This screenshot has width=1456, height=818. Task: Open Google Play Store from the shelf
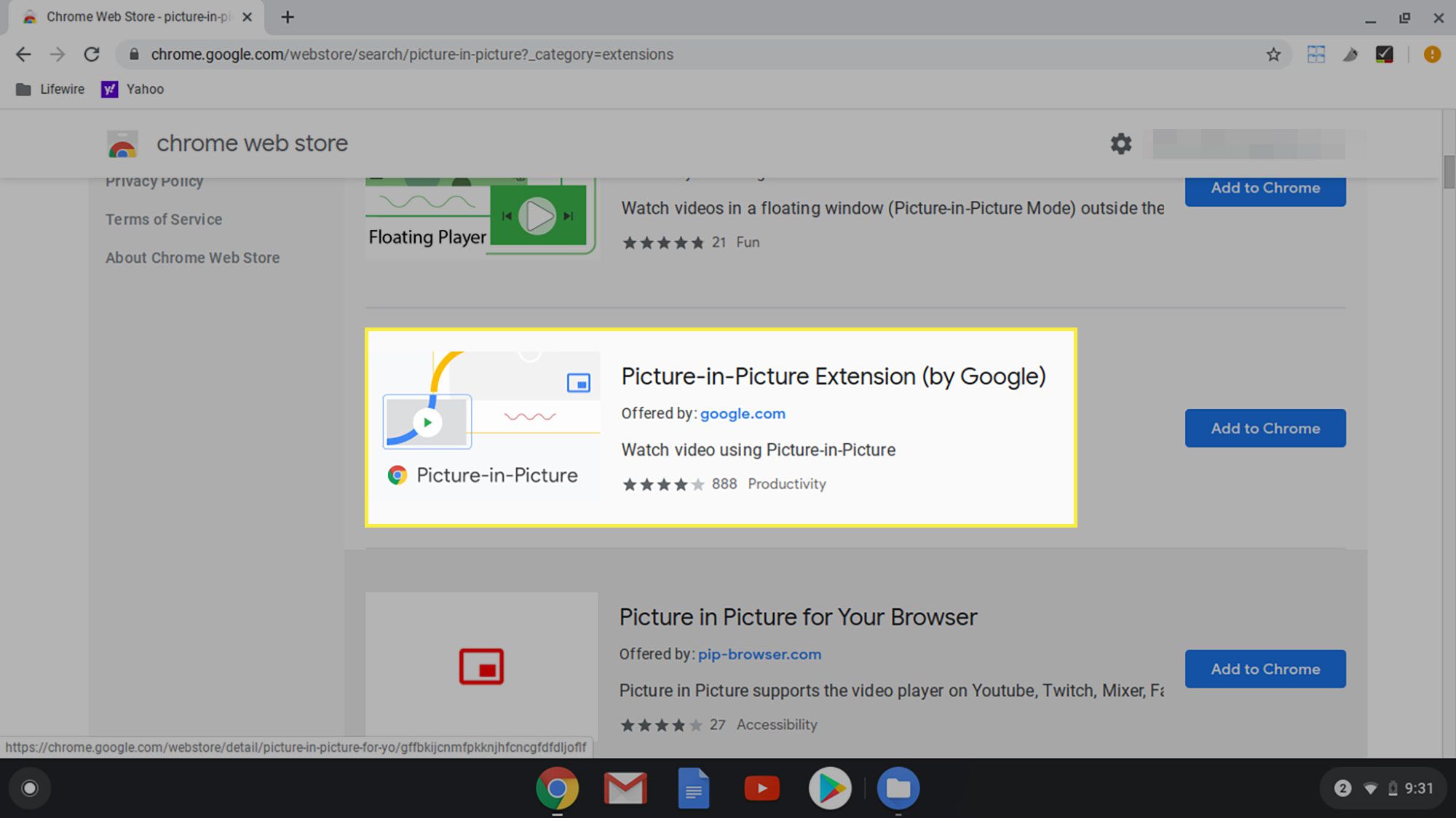pos(830,788)
